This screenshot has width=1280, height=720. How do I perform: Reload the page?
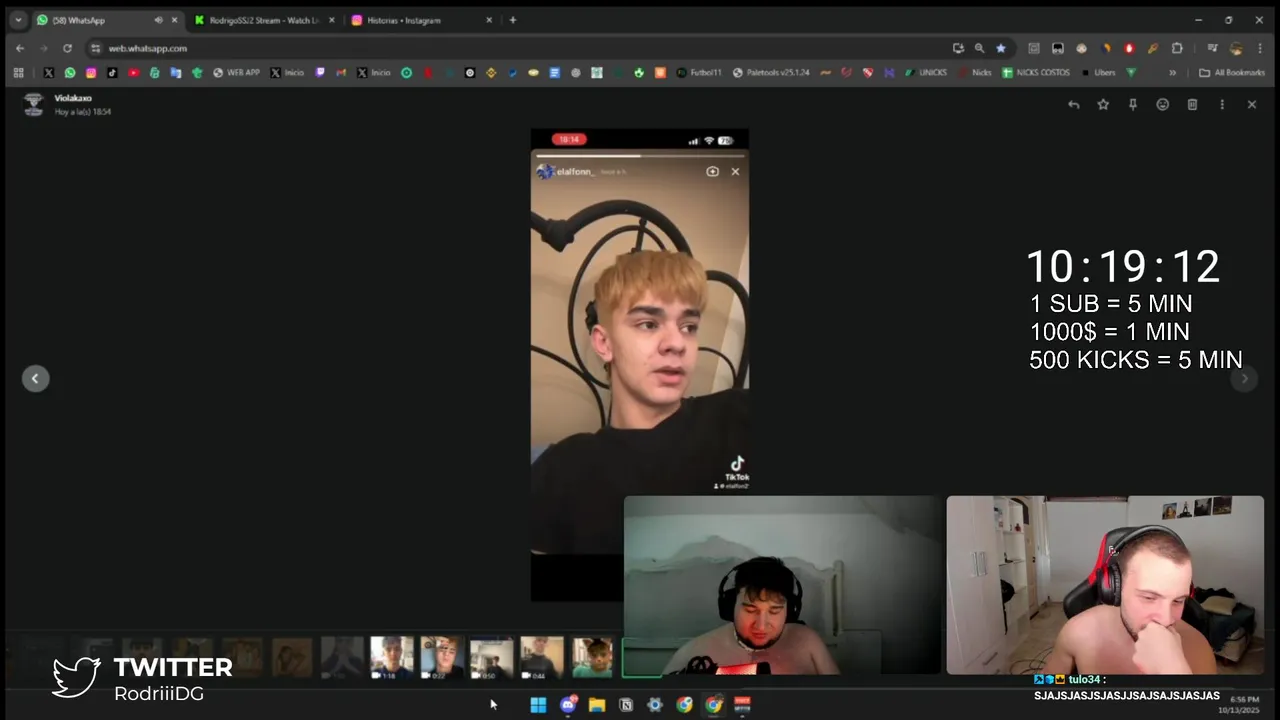67,48
